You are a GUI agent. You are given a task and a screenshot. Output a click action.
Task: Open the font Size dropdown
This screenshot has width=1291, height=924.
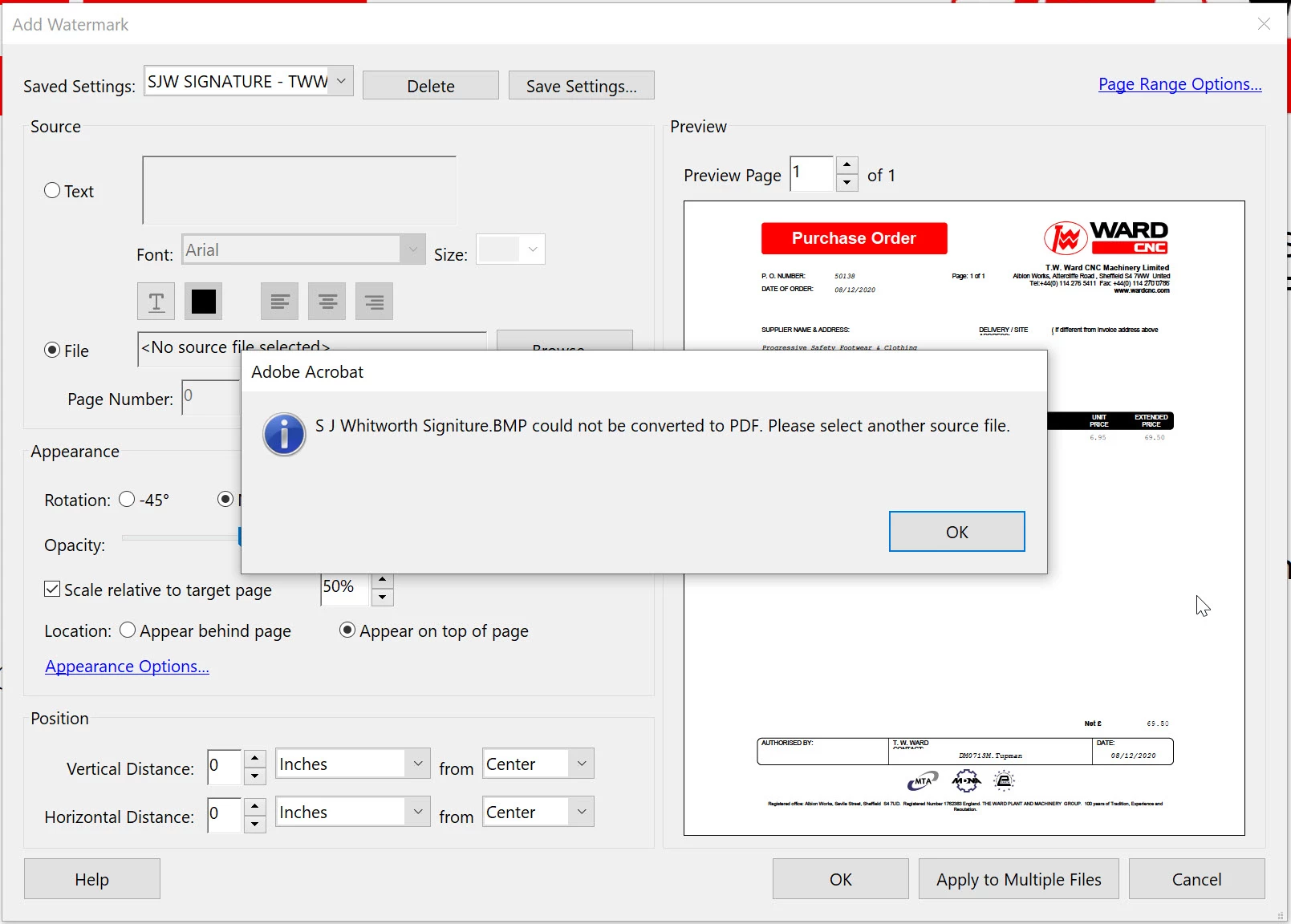click(x=533, y=249)
